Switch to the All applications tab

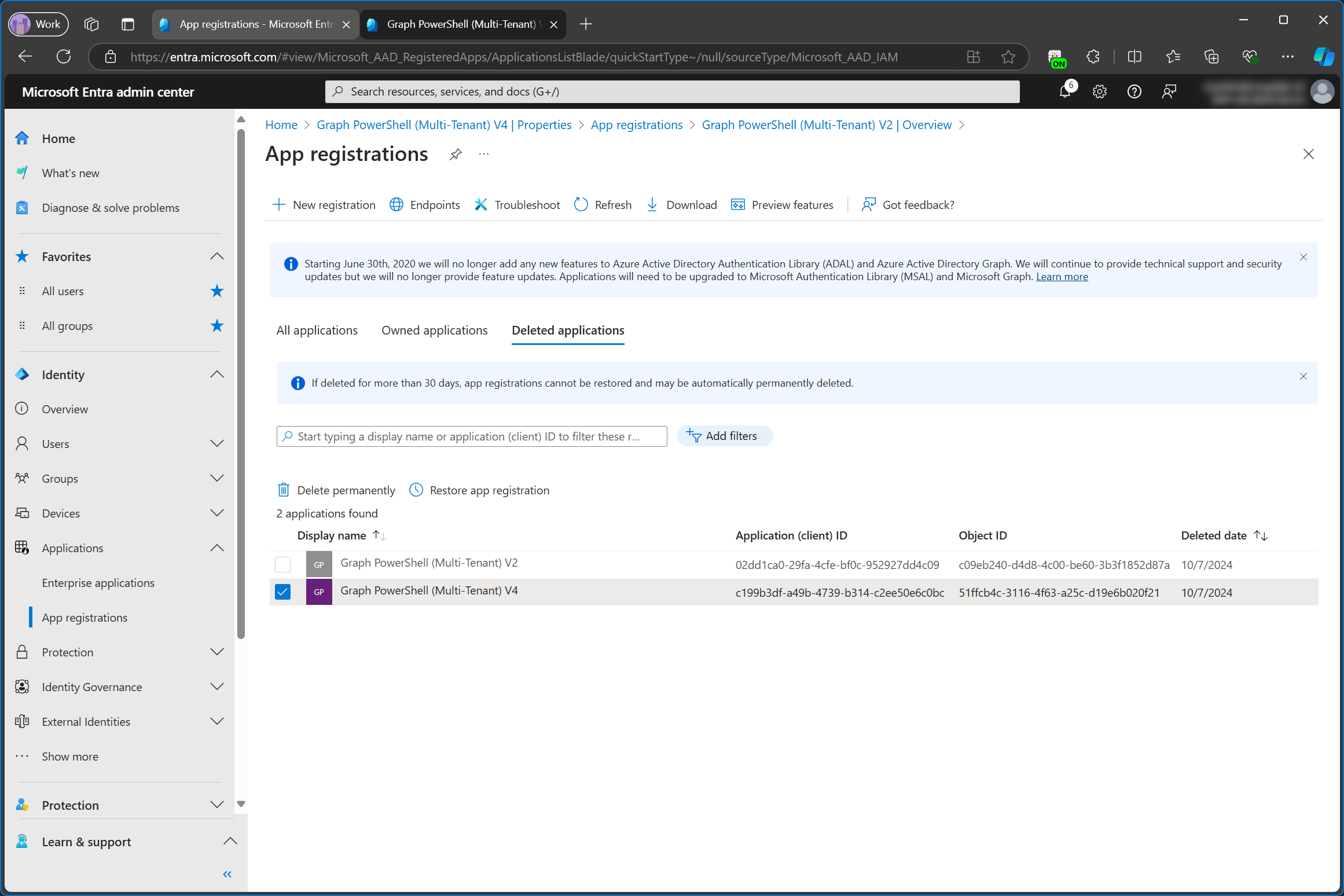coord(316,329)
